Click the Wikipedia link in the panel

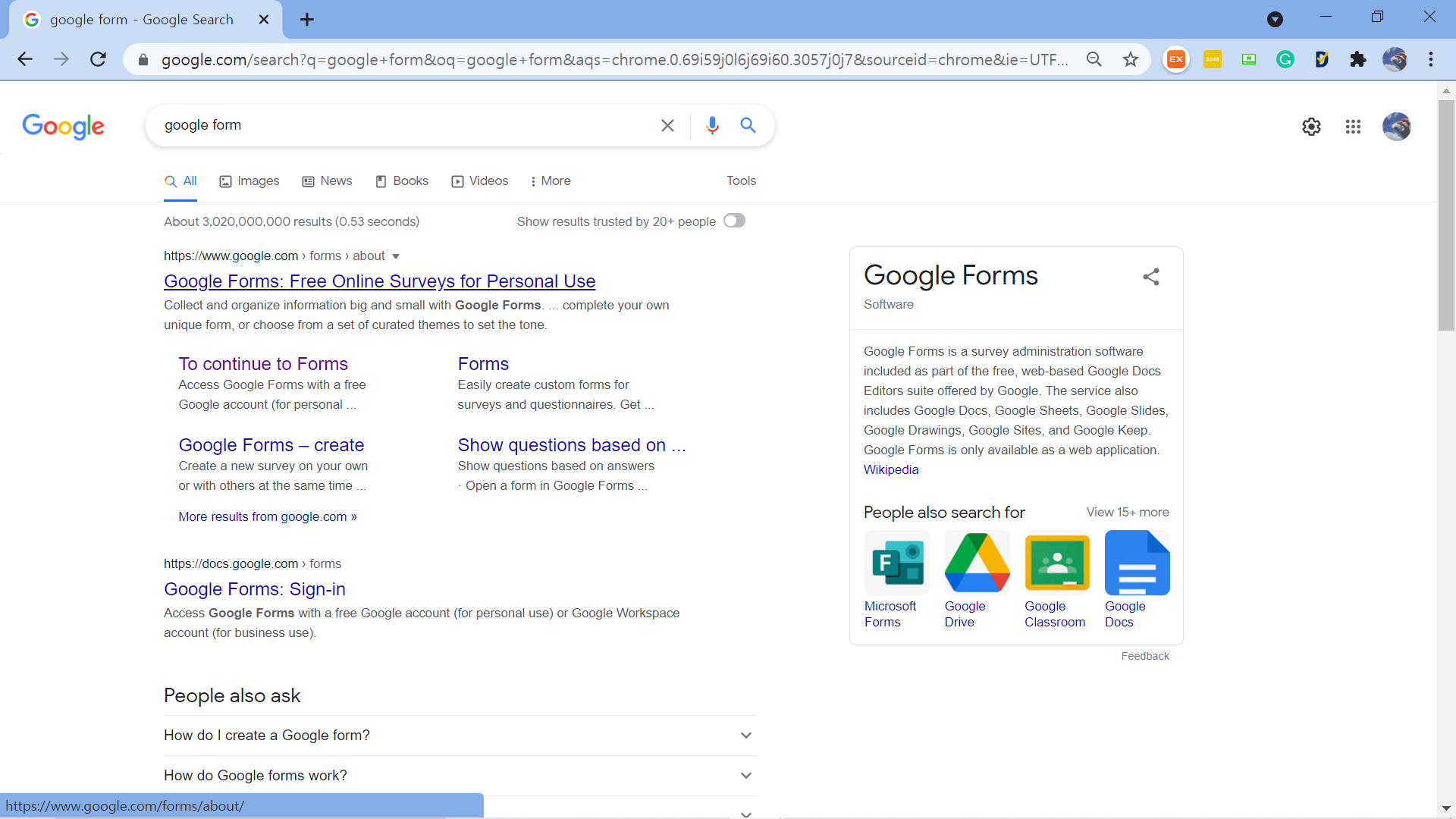pos(890,469)
